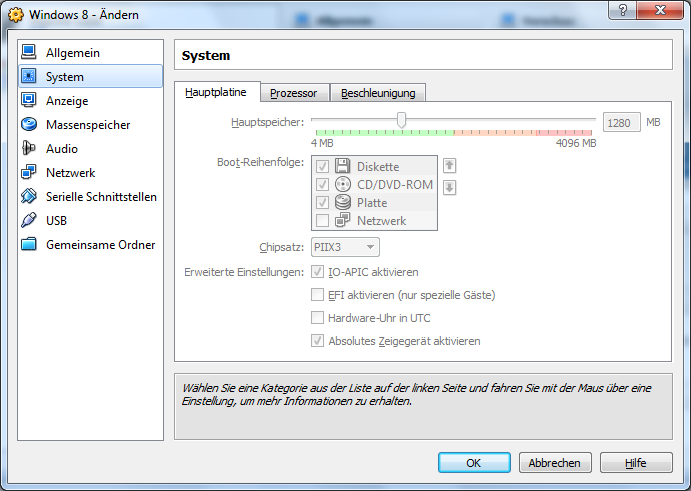Click the Netzwerk icon in boot order list
The image size is (691, 491).
342,220
